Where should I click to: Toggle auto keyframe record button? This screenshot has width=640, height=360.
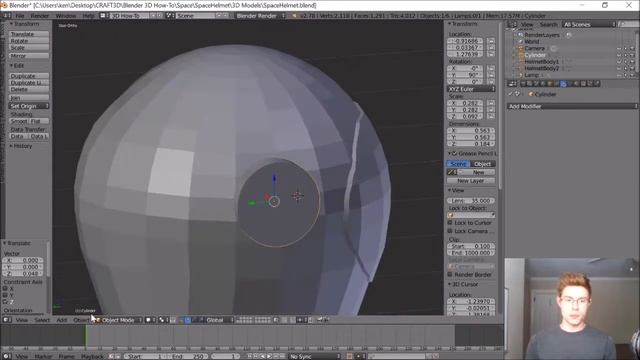point(349,356)
